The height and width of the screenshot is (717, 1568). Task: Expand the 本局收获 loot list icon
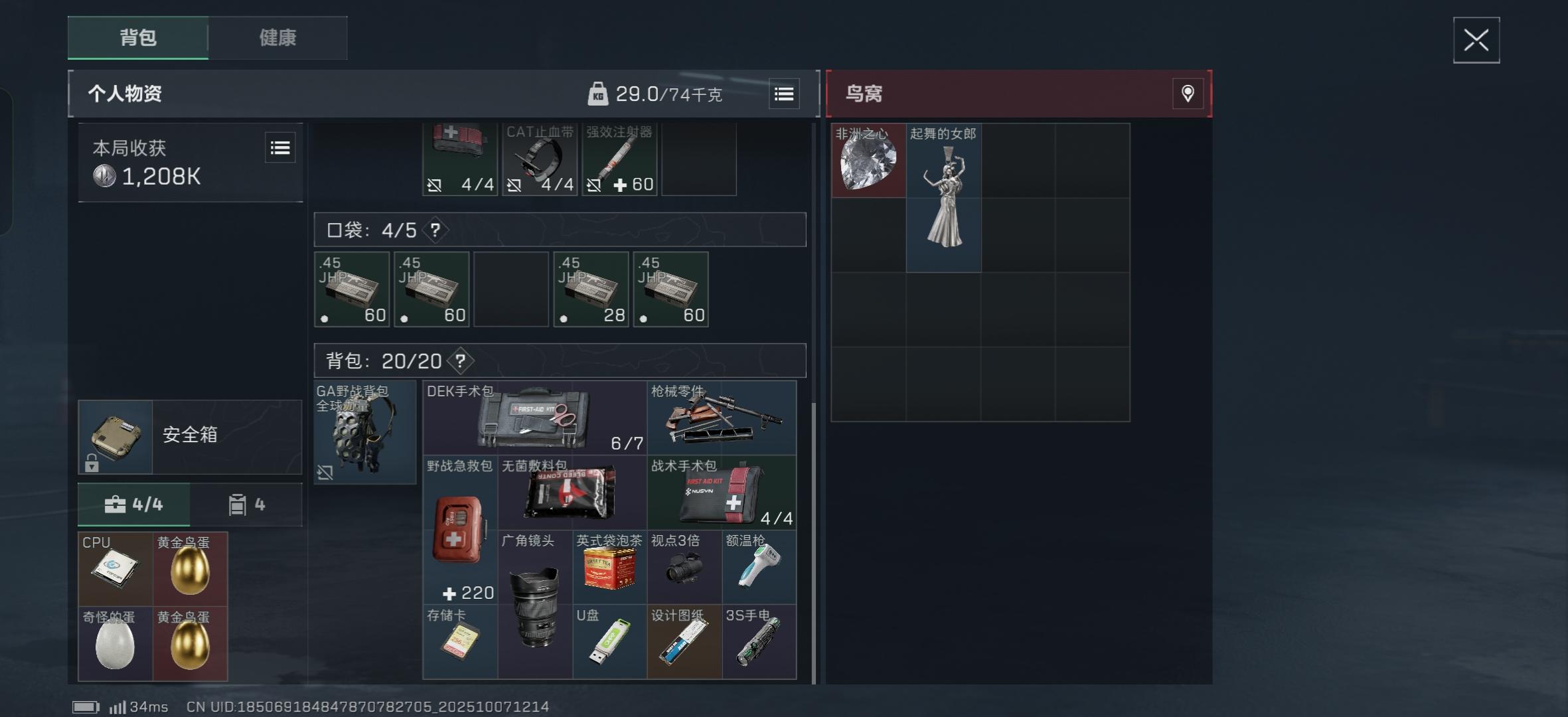click(280, 147)
